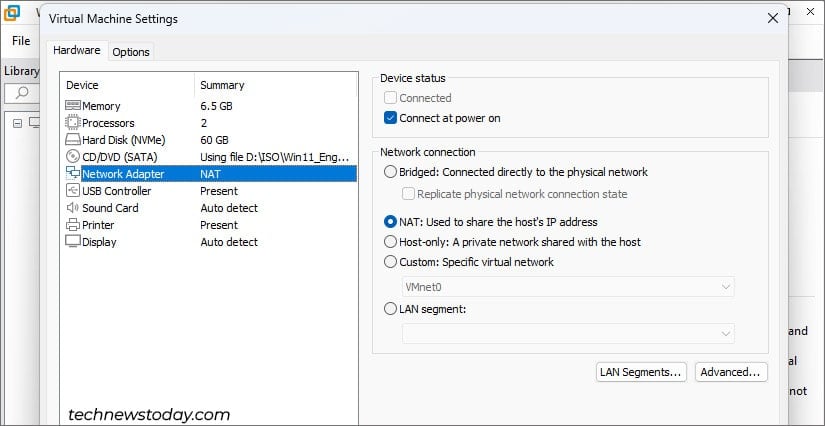
Task: Click the Win11 ISO file path summary
Action: [x=274, y=157]
